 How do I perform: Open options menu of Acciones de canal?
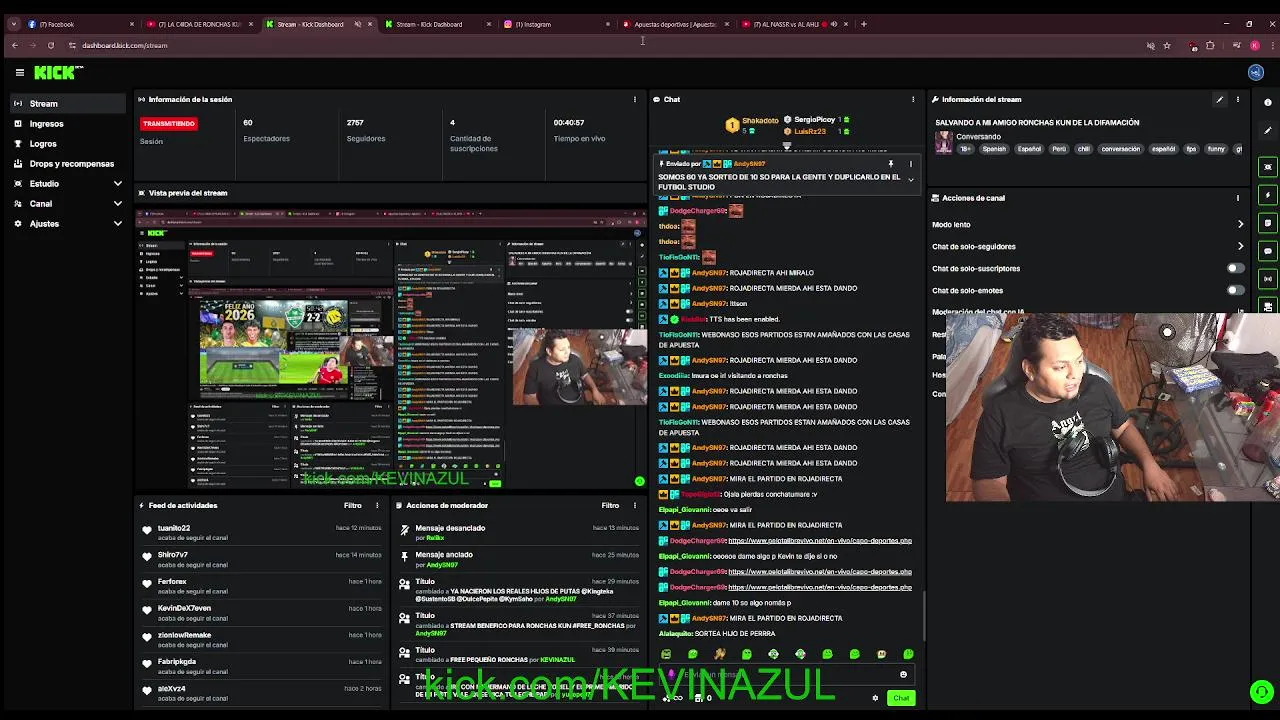coord(1238,198)
